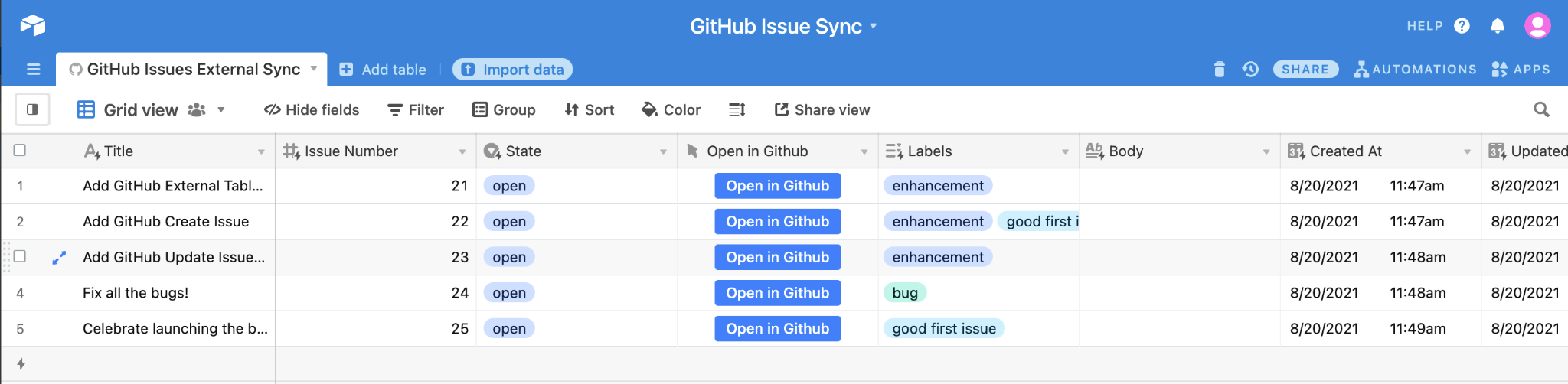
Task: Select all rows checkbox in header
Action: pos(20,150)
